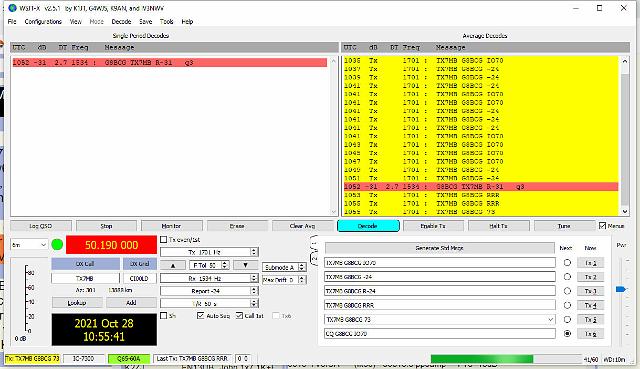Open the Configurations menu
Image resolution: width=640 pixels, height=369 pixels.
(x=43, y=22)
